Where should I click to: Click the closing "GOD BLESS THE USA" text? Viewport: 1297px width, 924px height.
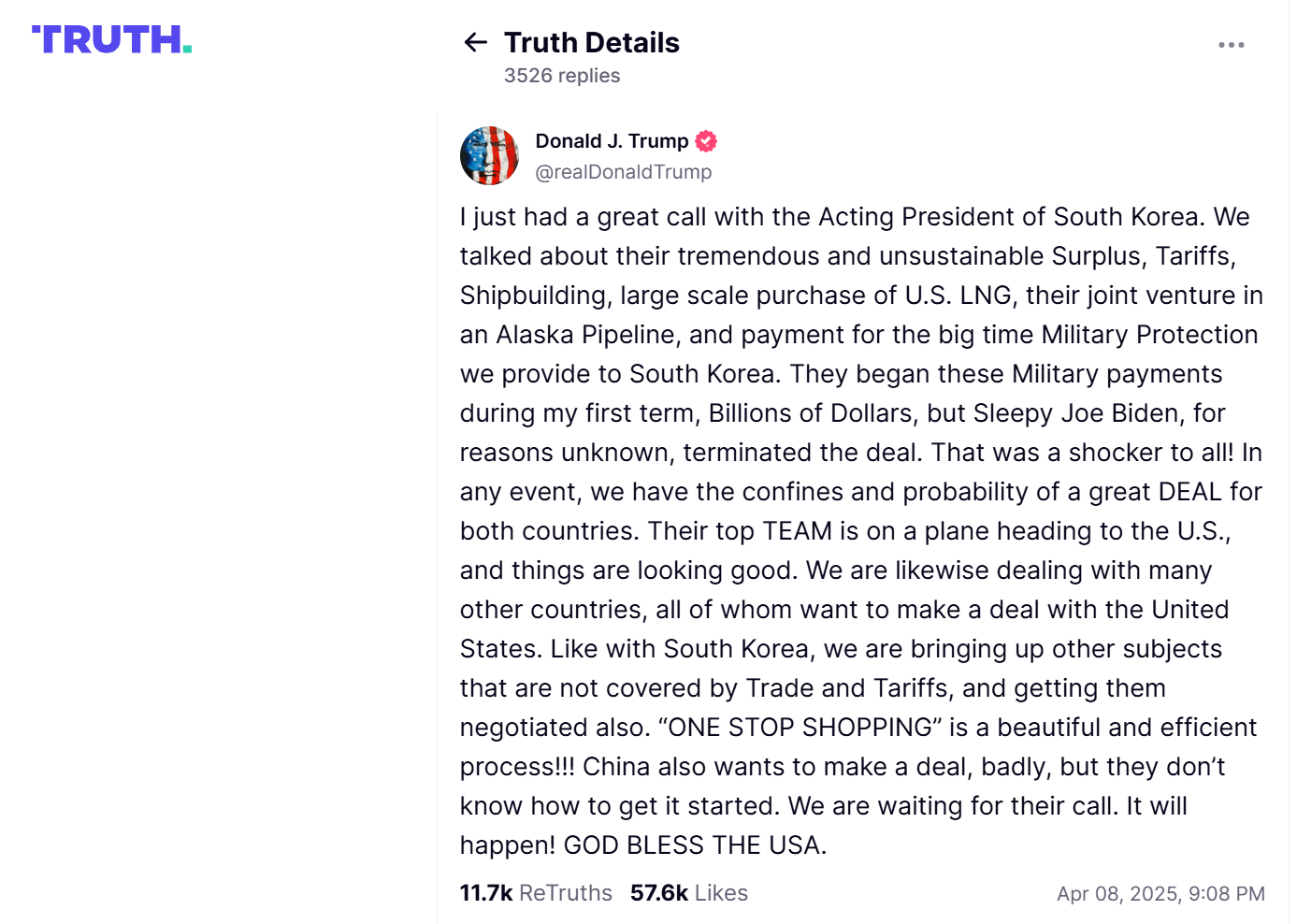[695, 845]
